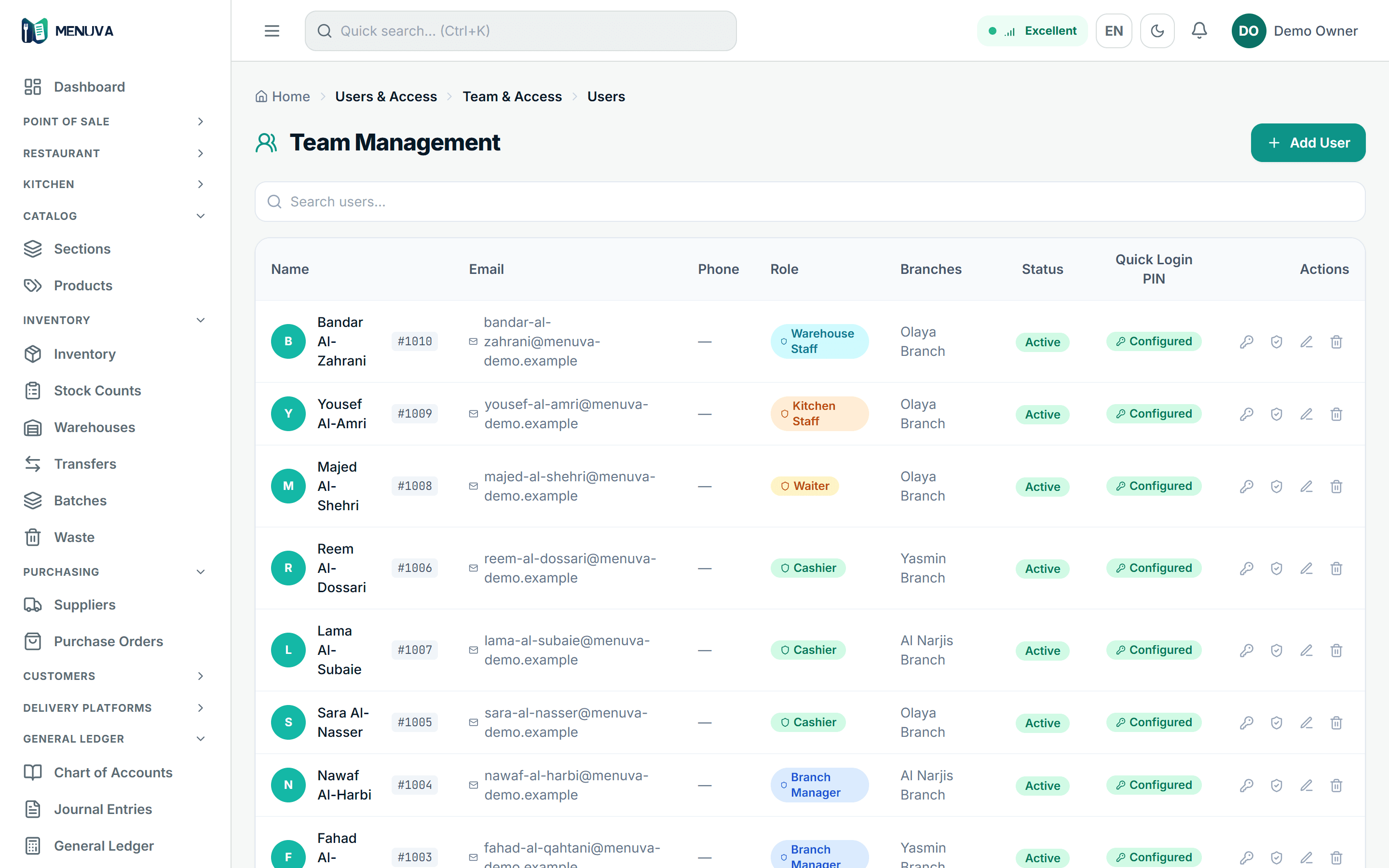1389x868 pixels.
Task: Click key icon for Bandar Al-Zahrani
Action: pos(1246,341)
